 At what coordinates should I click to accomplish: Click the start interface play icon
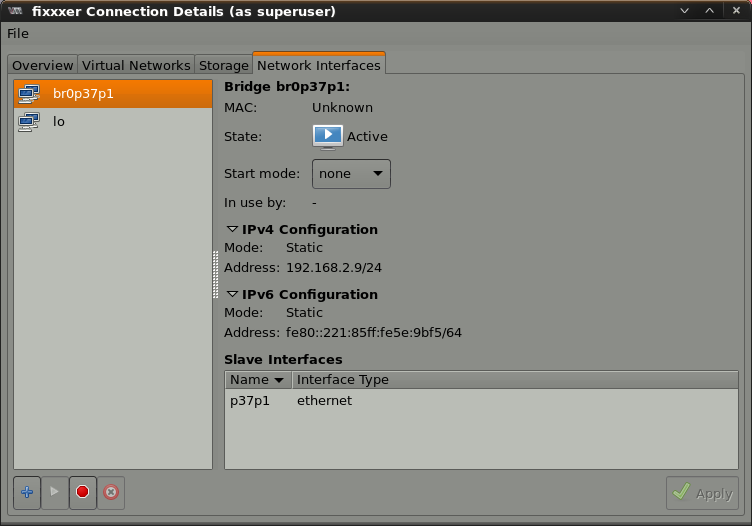55,492
